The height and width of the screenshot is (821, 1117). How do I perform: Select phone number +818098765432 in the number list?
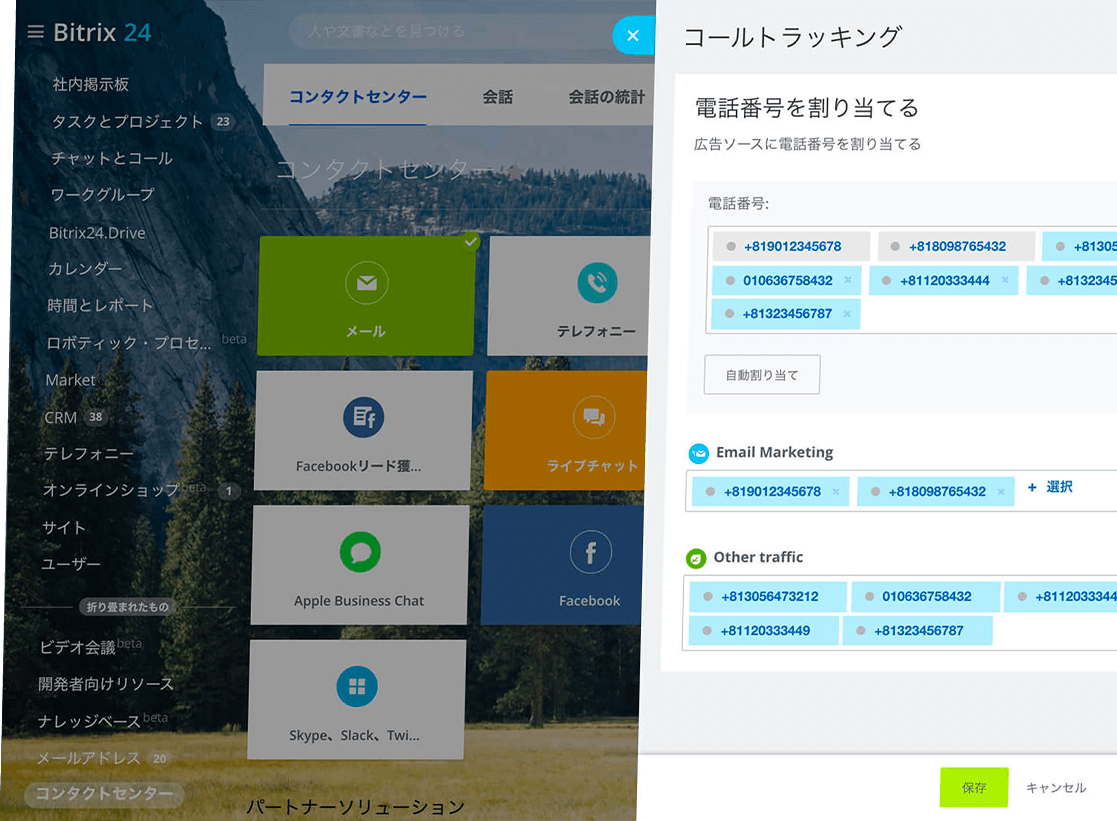point(956,247)
